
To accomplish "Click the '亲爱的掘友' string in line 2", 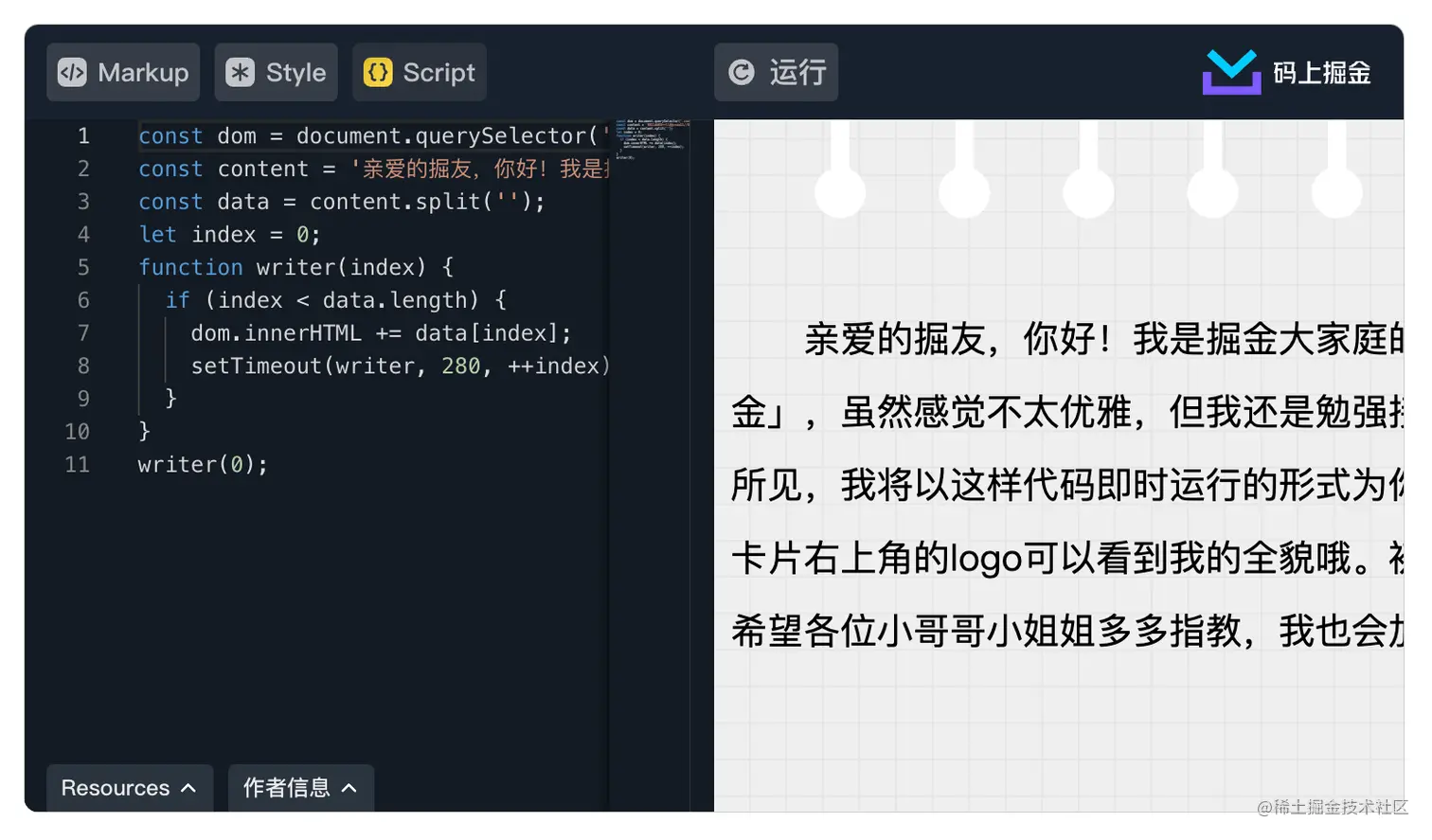I will [x=417, y=170].
